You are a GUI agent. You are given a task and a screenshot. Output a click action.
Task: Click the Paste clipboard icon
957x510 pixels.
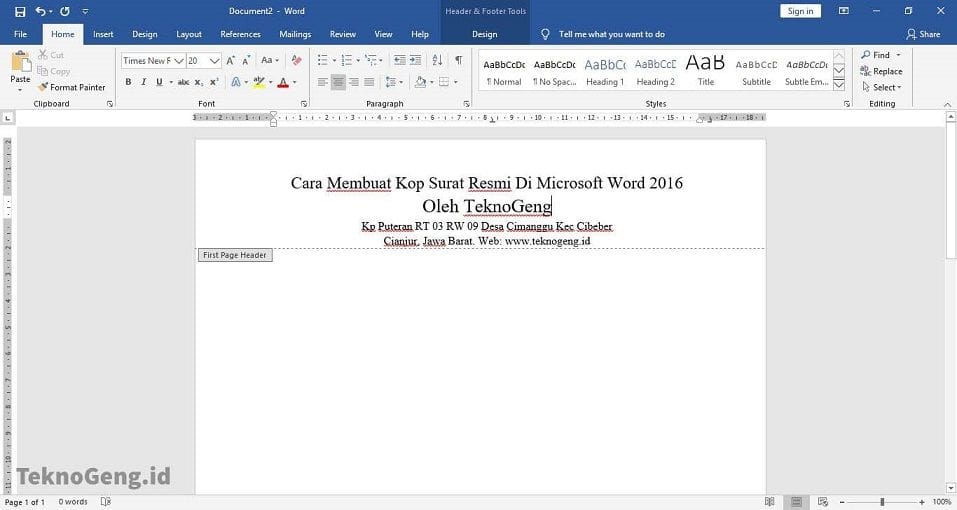click(x=20, y=62)
